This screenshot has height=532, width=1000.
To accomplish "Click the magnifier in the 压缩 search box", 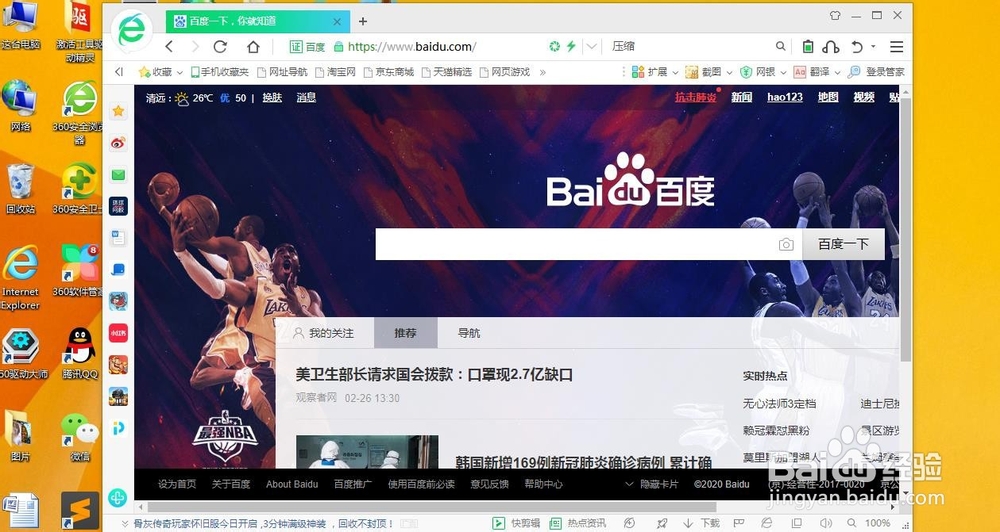I will [x=781, y=46].
